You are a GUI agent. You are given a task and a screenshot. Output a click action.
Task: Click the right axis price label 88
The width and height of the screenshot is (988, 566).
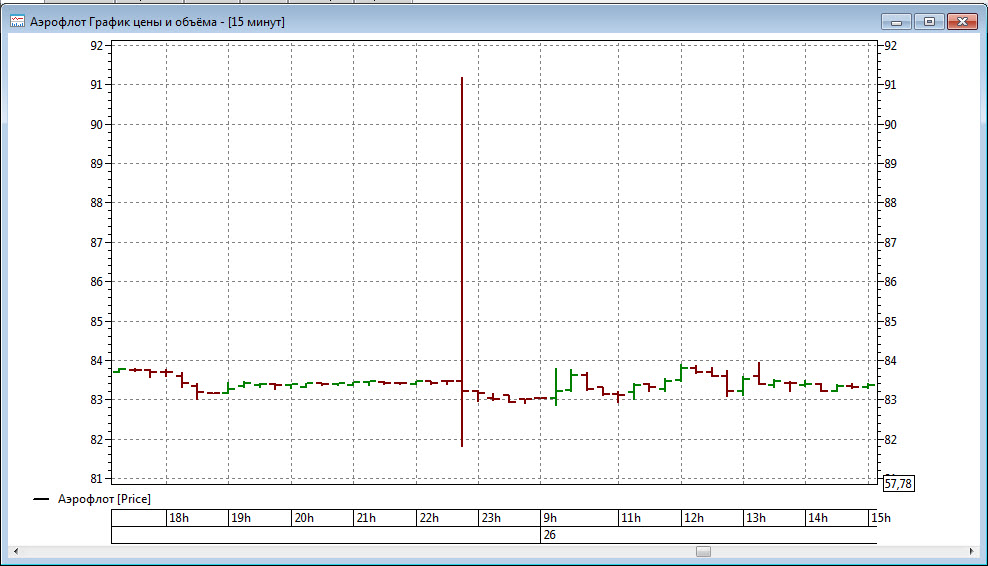[x=891, y=203]
